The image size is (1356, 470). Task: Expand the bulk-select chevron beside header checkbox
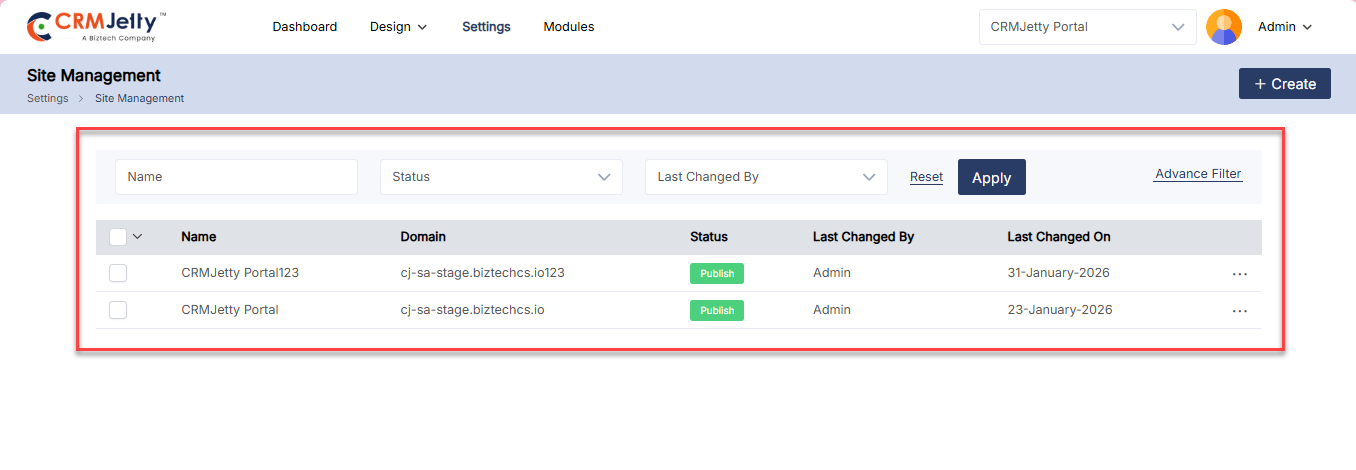point(138,237)
